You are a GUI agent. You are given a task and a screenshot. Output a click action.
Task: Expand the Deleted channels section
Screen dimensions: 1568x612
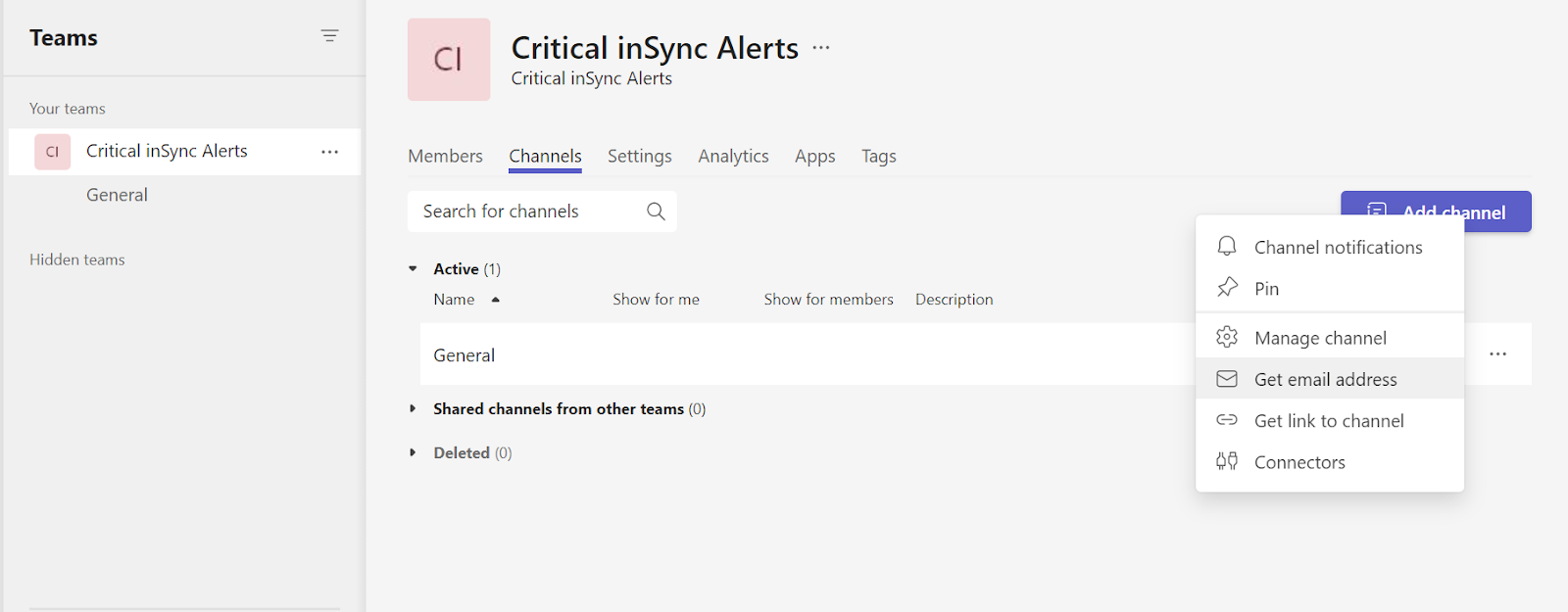pyautogui.click(x=413, y=452)
